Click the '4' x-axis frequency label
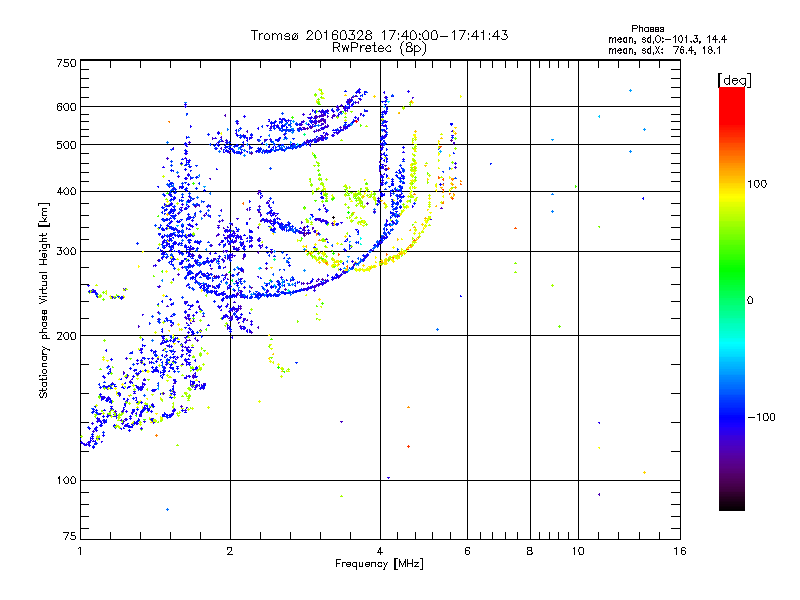 click(x=380, y=551)
